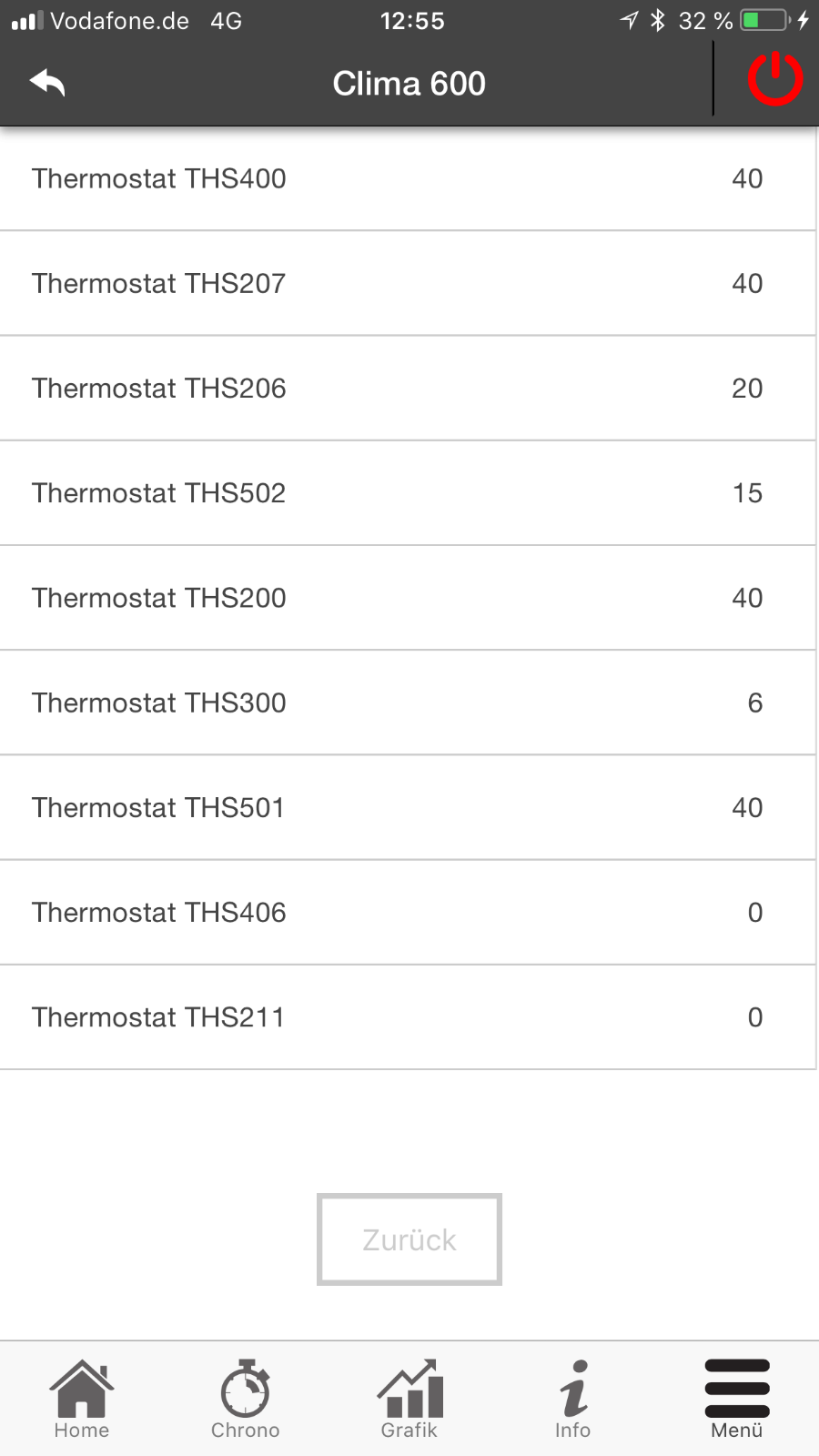
Task: Tap the Bluetooth status icon
Action: 658,20
